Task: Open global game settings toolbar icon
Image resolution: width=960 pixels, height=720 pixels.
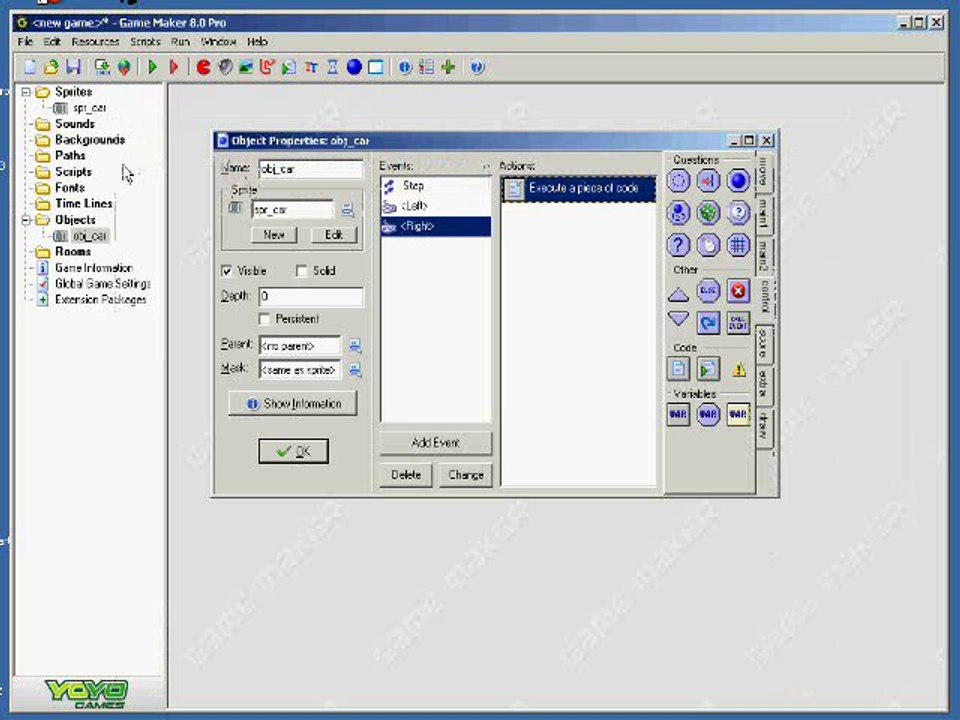Action: (427, 67)
